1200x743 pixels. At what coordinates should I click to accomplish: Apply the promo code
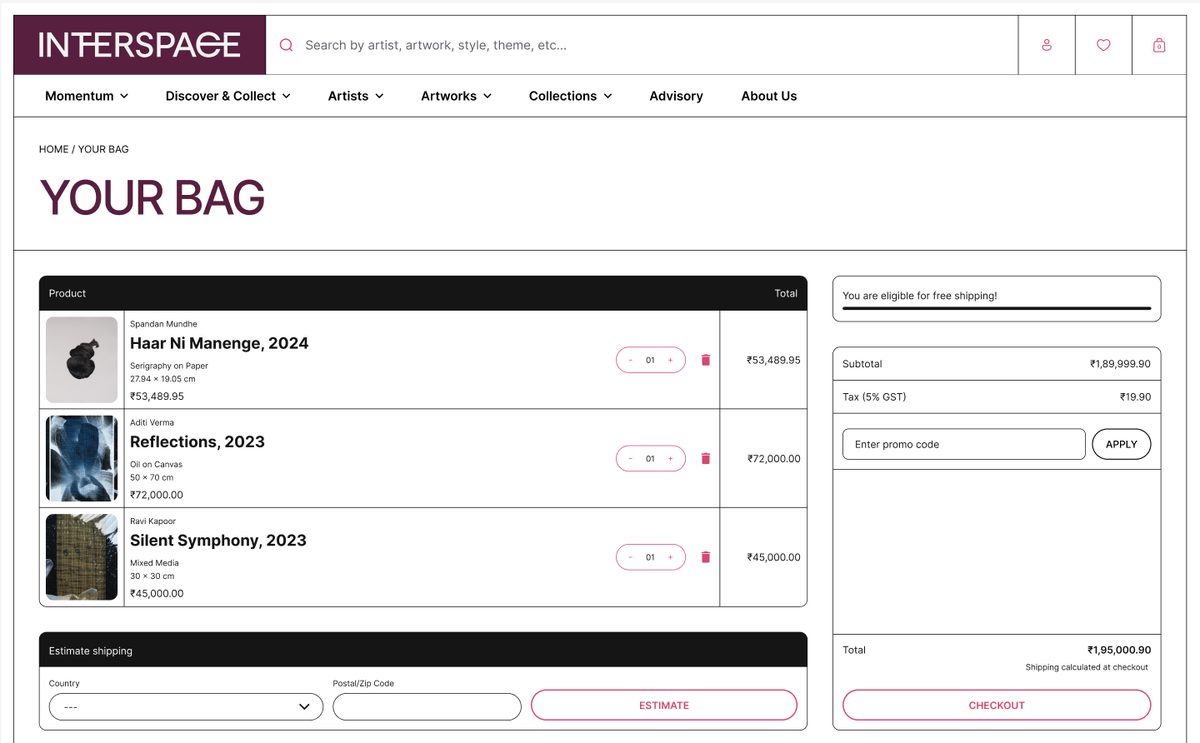1121,444
